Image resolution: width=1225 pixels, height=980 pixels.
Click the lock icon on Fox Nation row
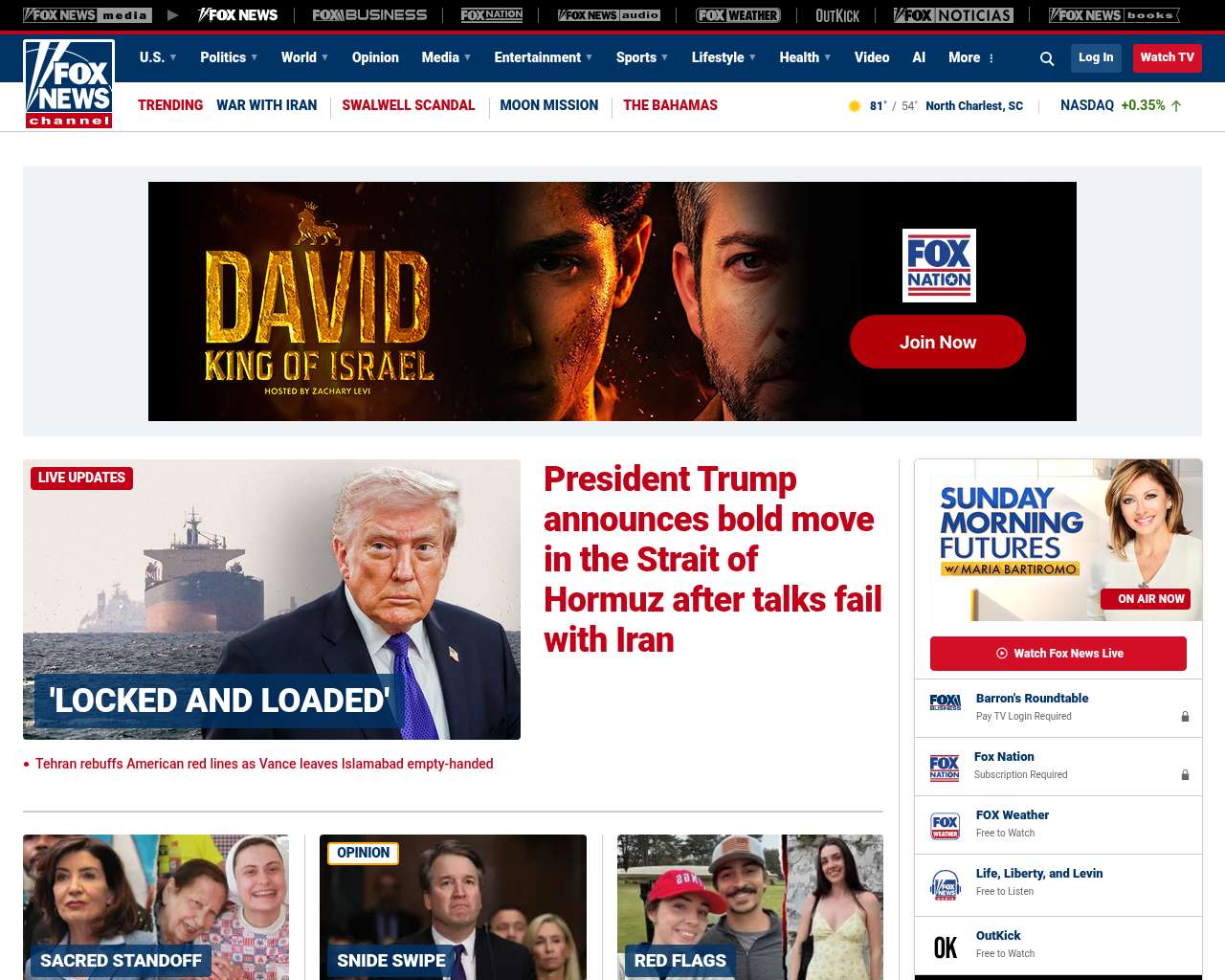pyautogui.click(x=1185, y=774)
